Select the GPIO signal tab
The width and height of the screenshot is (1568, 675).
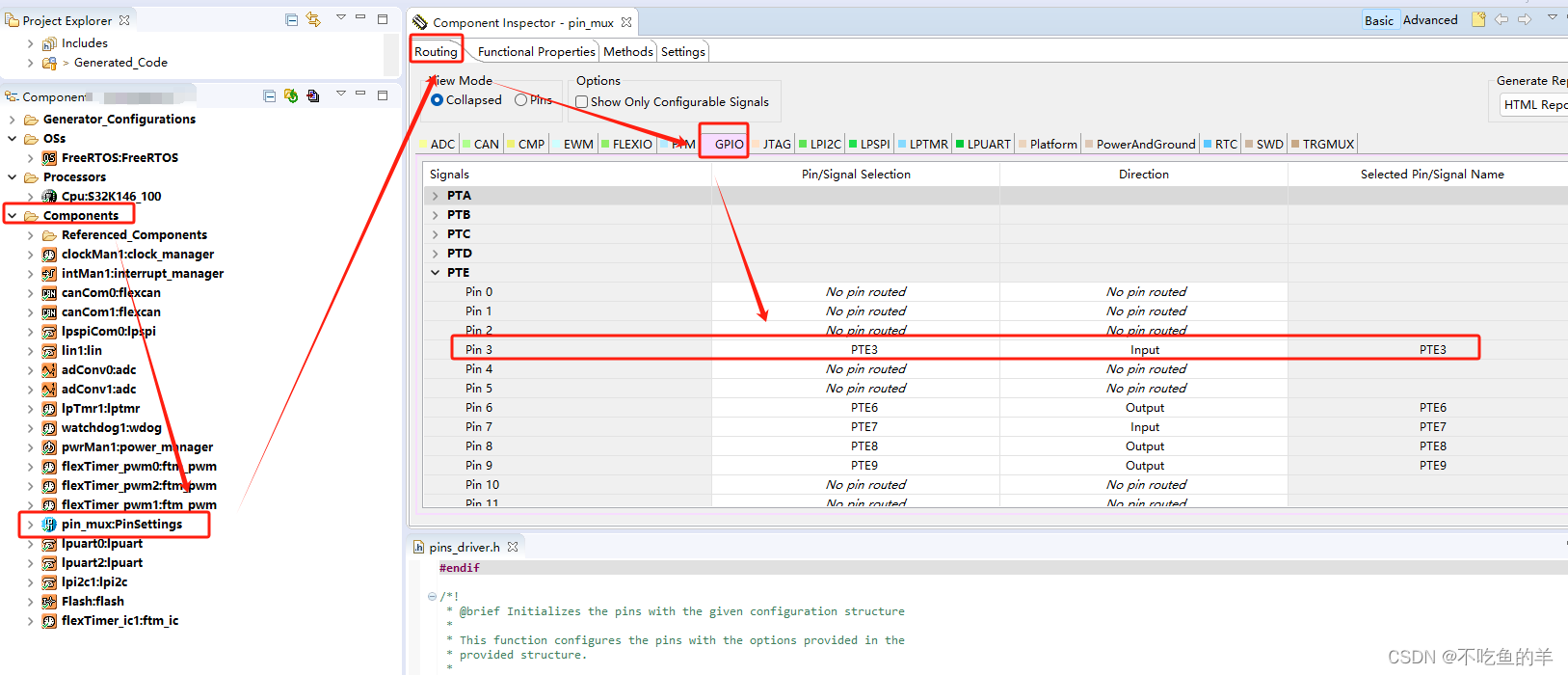point(724,144)
